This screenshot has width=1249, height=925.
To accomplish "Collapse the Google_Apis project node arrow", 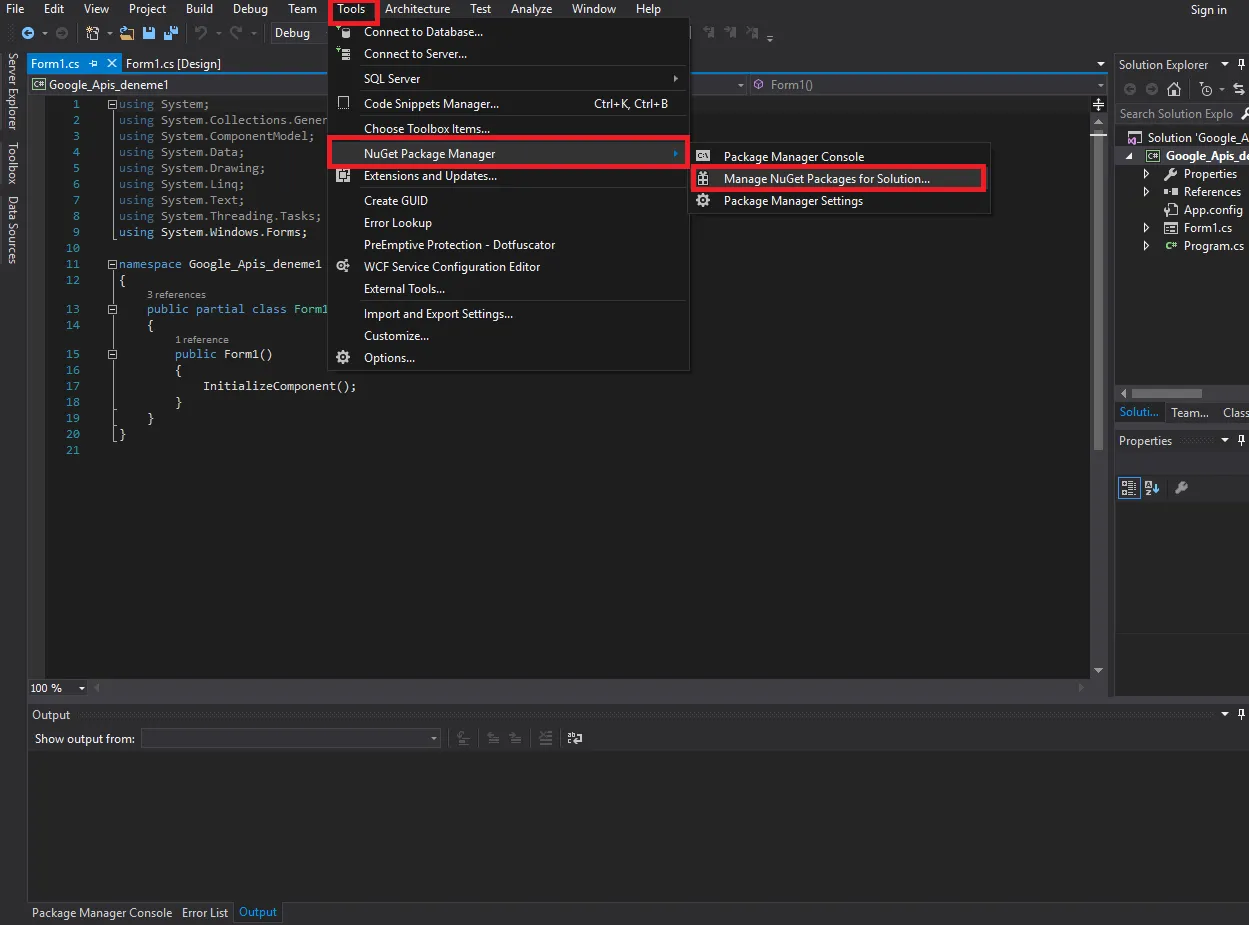I will click(x=1130, y=156).
